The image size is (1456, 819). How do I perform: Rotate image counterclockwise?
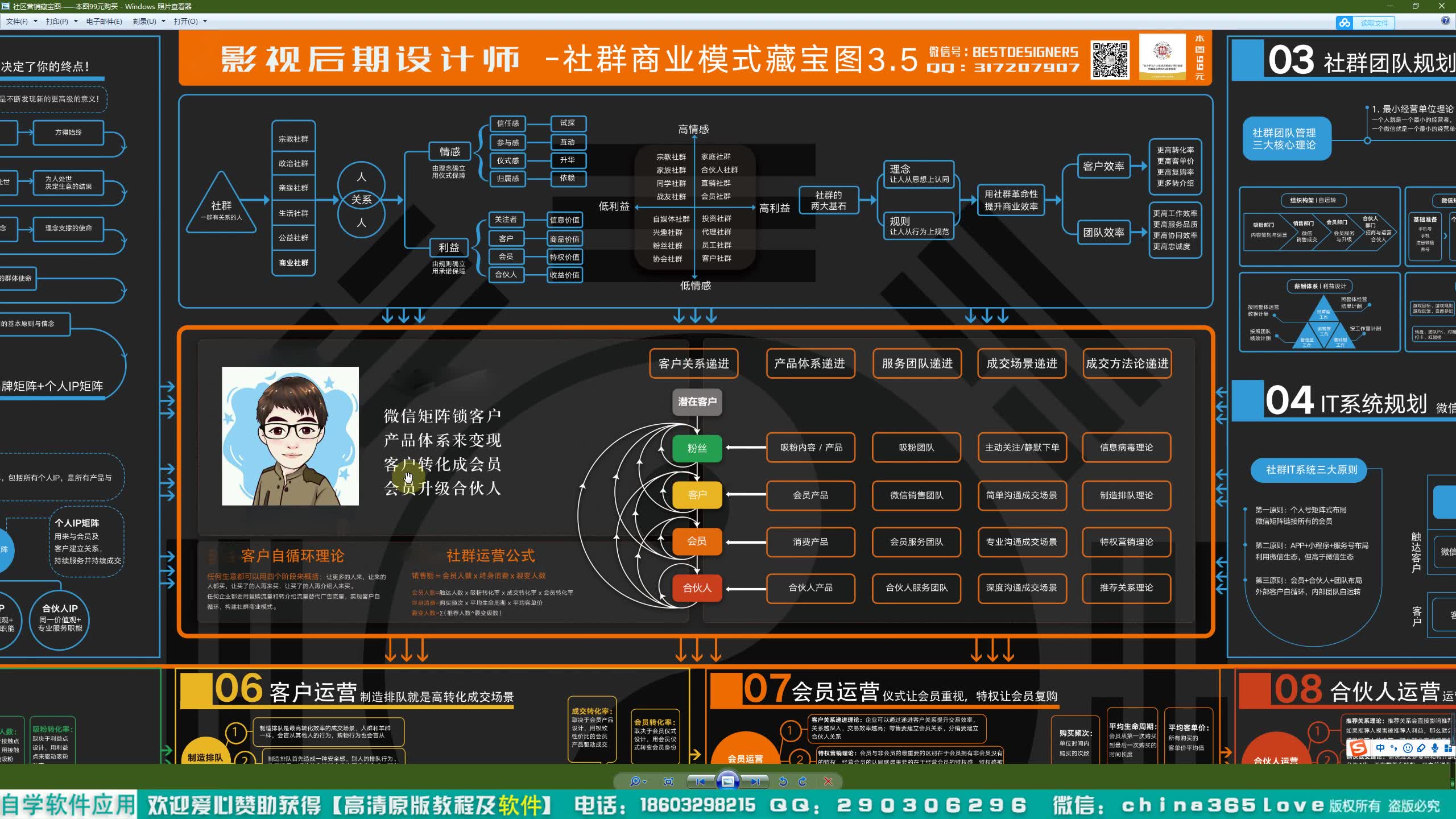783,781
